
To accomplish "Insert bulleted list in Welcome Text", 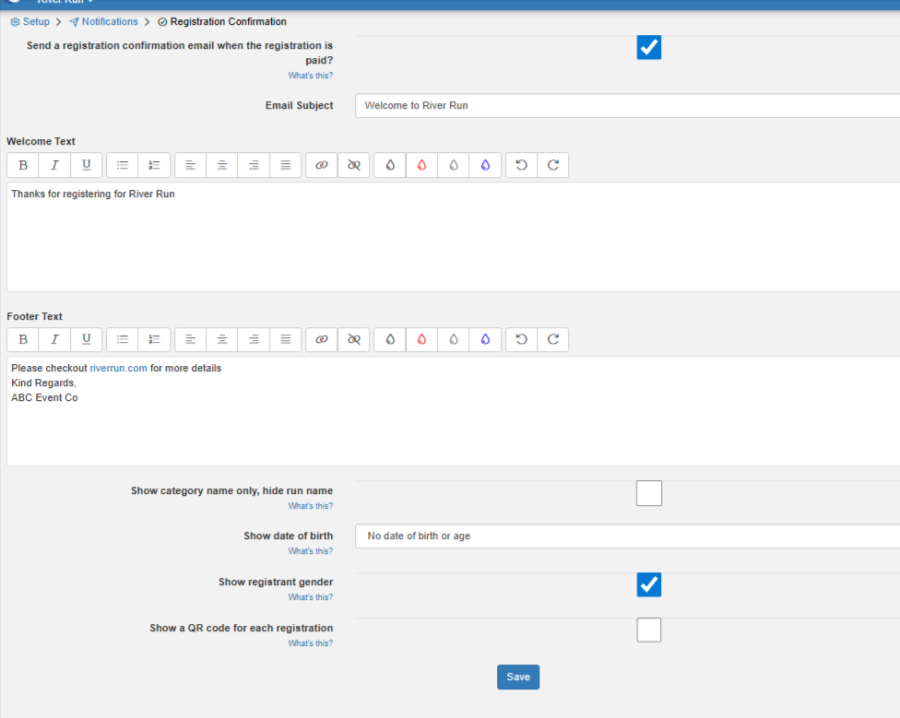I will [x=122, y=165].
